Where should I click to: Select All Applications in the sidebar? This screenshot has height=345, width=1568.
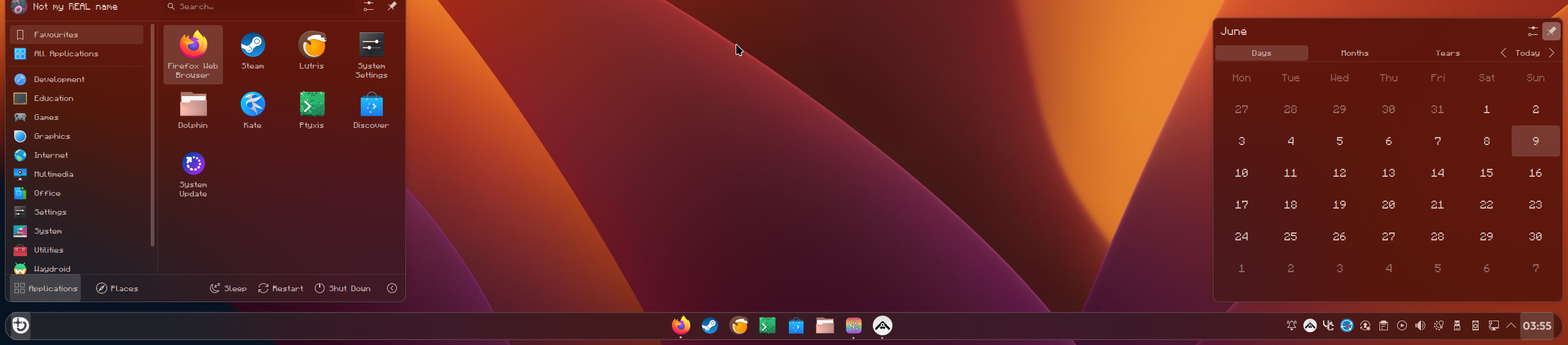tap(77, 54)
